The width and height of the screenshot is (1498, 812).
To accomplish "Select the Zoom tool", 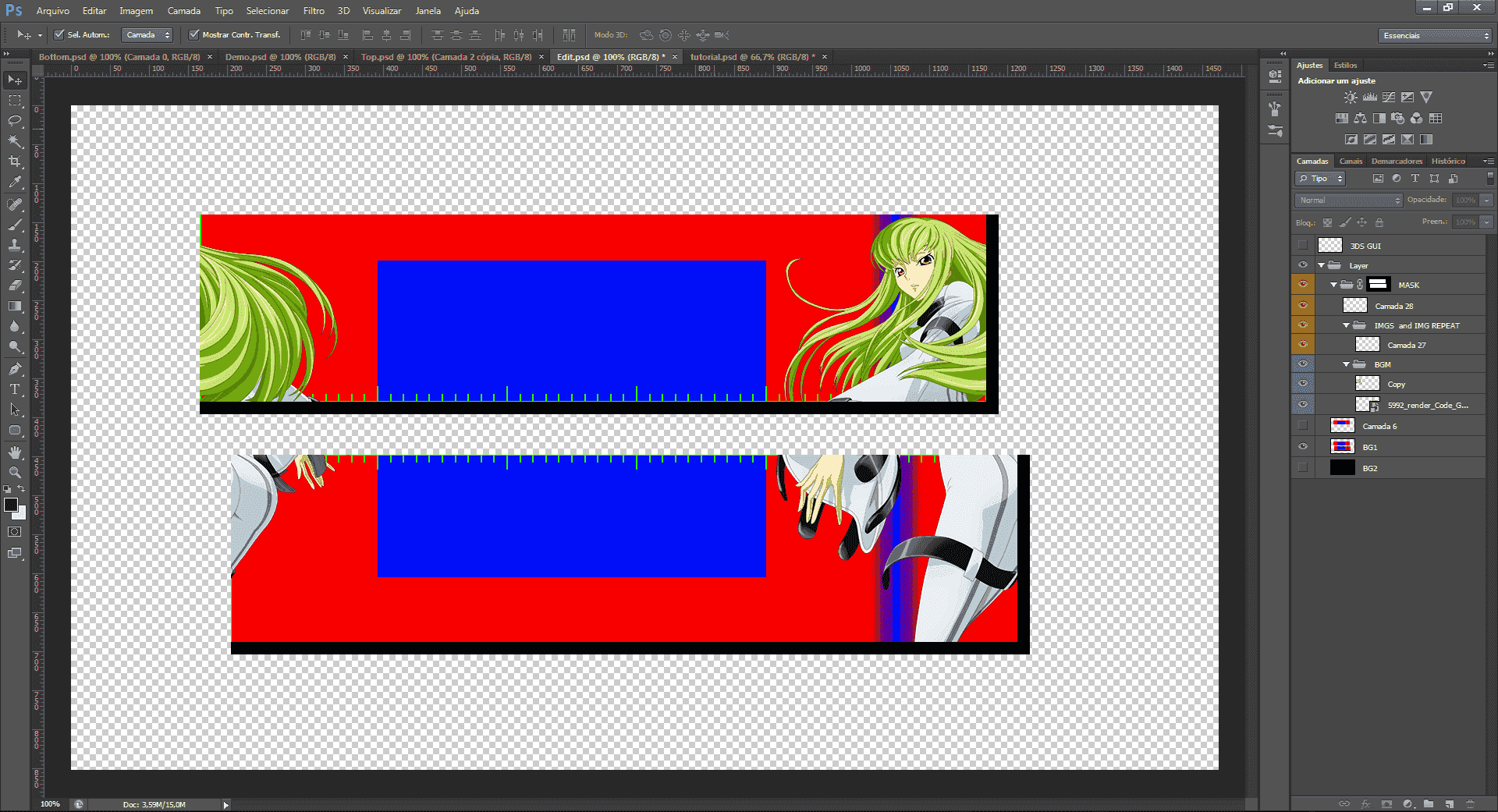I will (x=15, y=473).
